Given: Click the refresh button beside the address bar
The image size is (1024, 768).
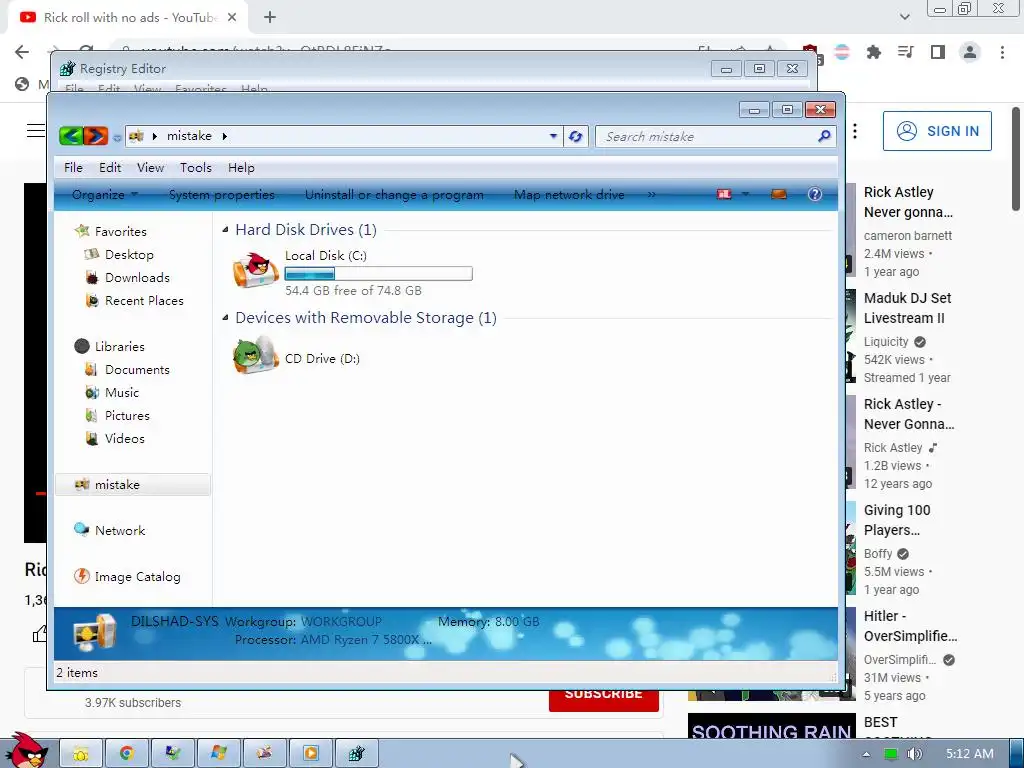Looking at the screenshot, I should [x=575, y=136].
